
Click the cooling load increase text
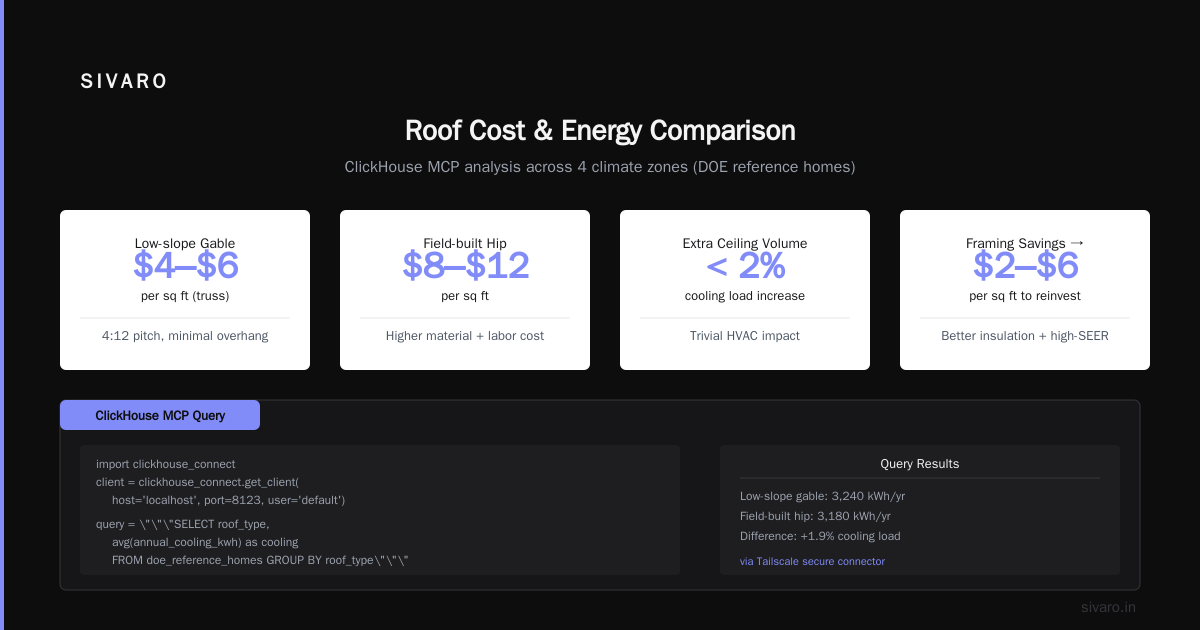(745, 296)
